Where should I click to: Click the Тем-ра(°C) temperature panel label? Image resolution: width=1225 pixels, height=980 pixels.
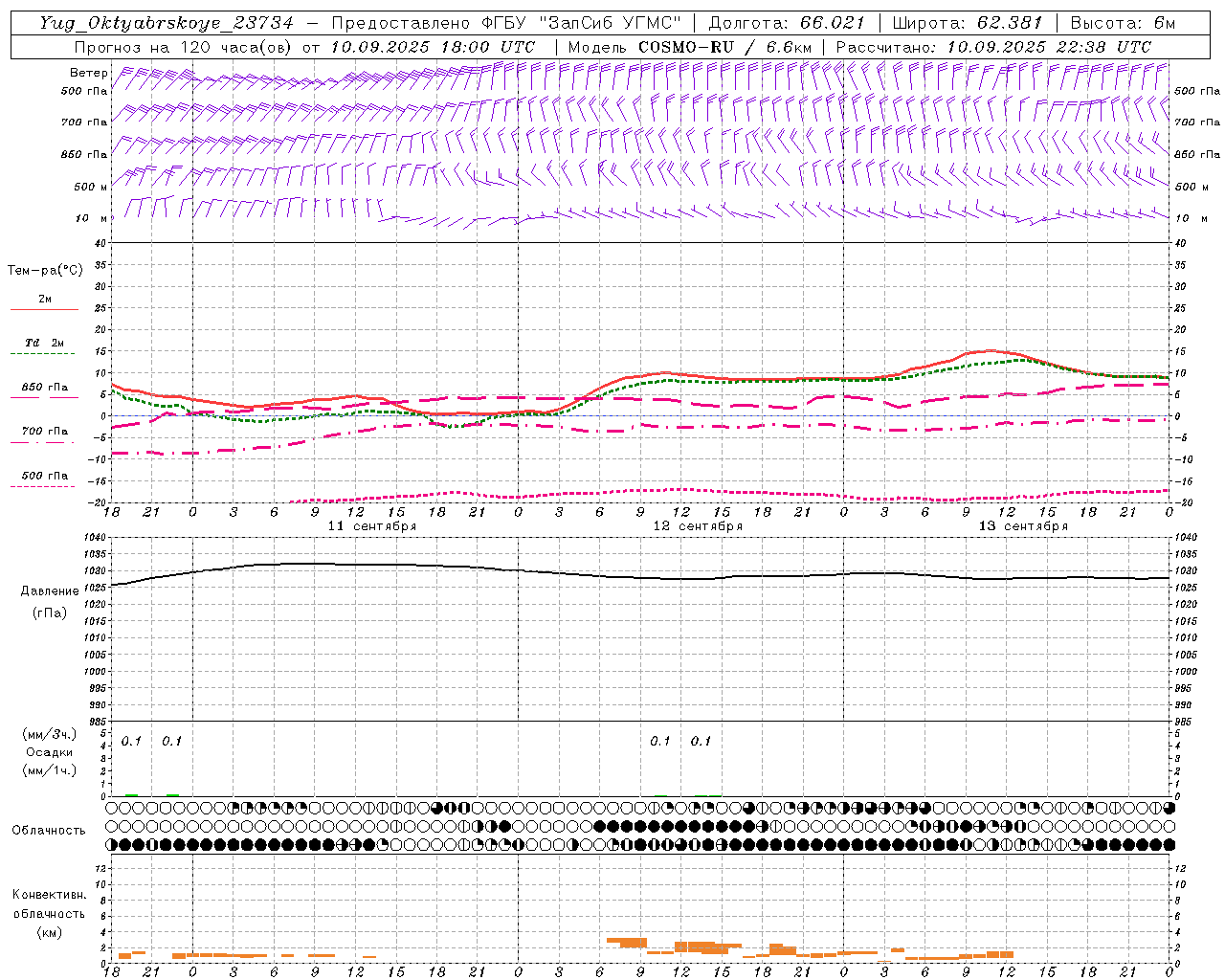tap(45, 271)
